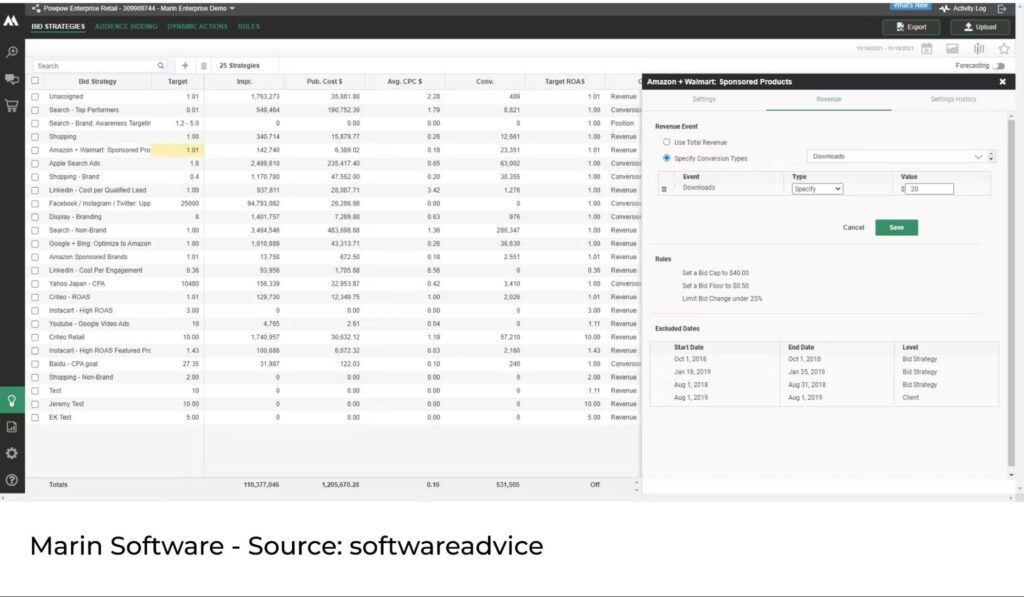Click the search magnifier in search box

tap(161, 65)
